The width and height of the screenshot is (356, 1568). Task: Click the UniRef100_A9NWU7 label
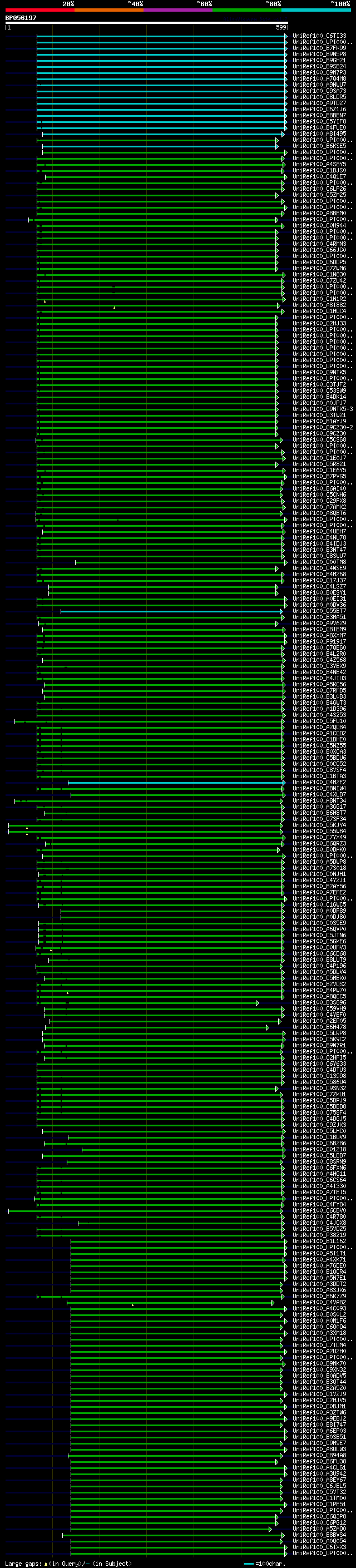coord(319,85)
